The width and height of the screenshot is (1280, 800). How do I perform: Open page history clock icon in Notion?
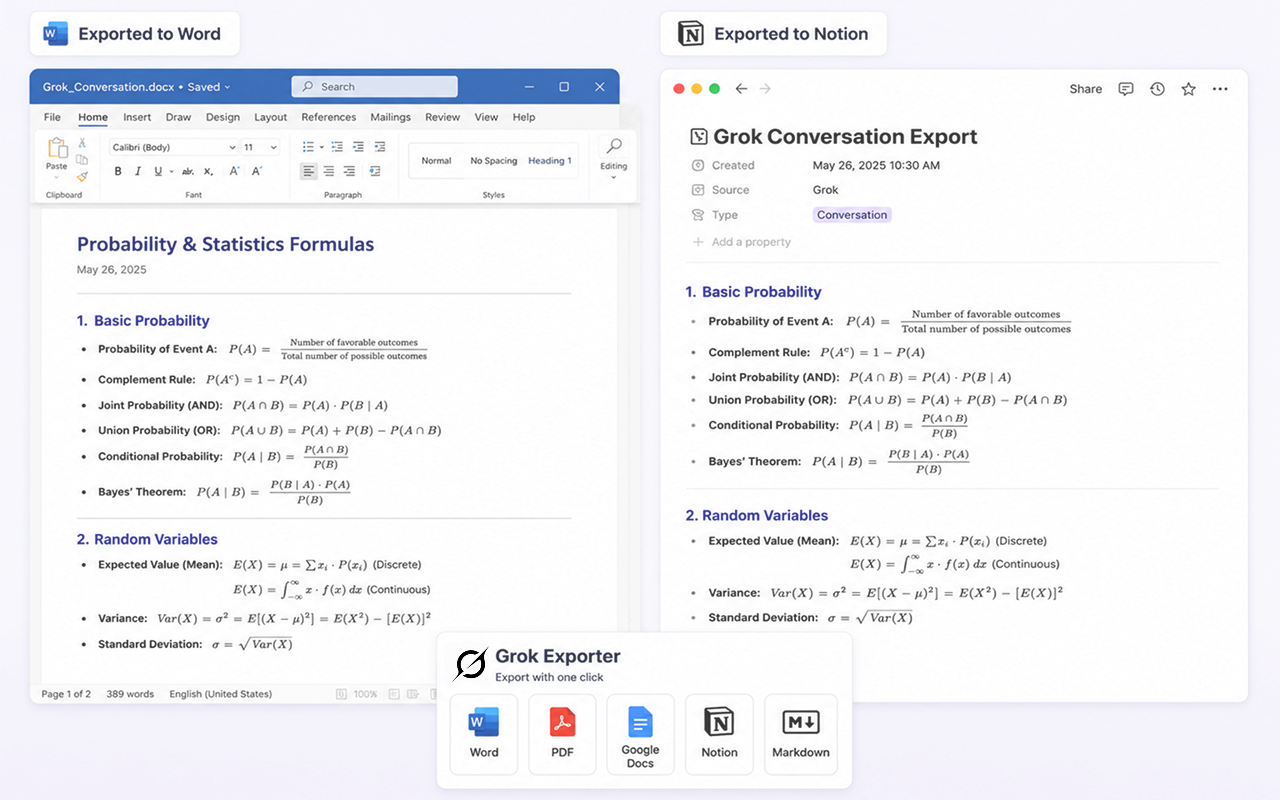(1157, 89)
